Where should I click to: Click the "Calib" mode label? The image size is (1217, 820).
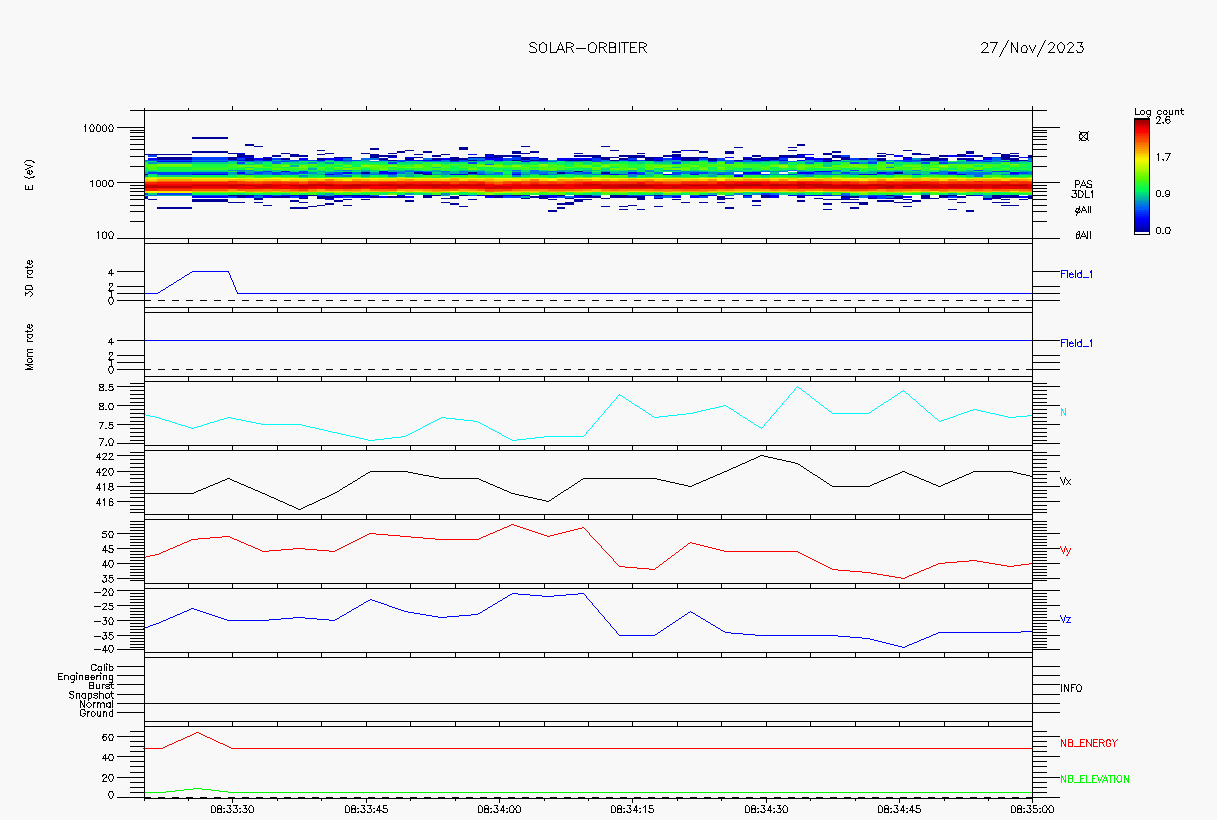(102, 667)
